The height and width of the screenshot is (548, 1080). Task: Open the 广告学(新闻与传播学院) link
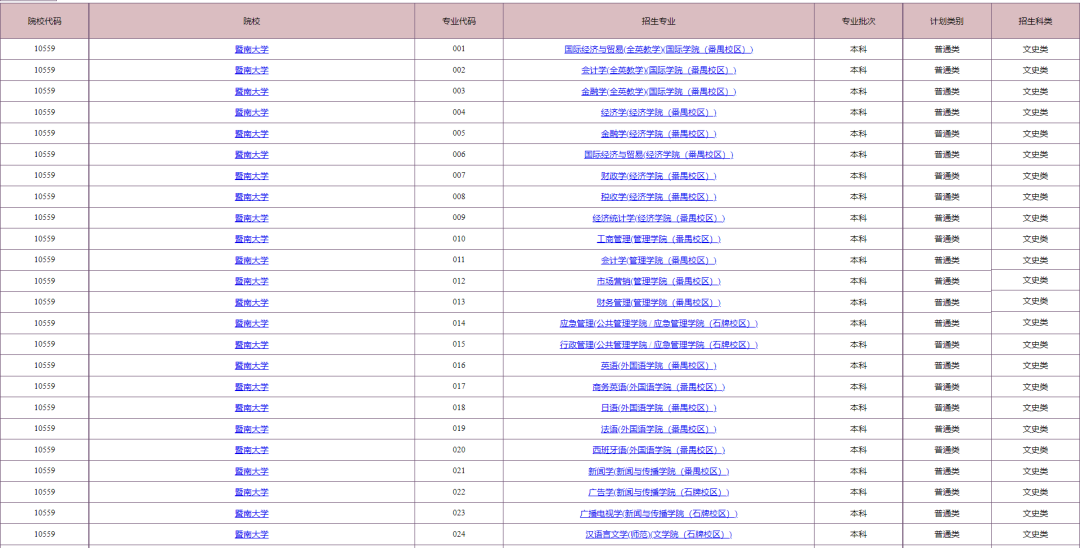(658, 492)
